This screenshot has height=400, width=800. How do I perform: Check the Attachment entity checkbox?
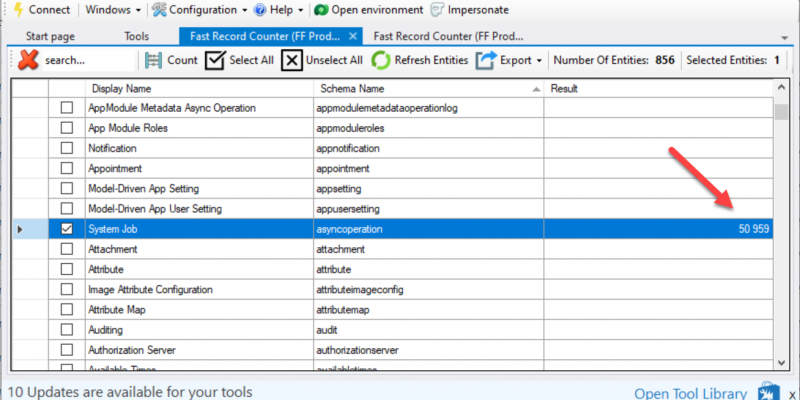[x=67, y=249]
